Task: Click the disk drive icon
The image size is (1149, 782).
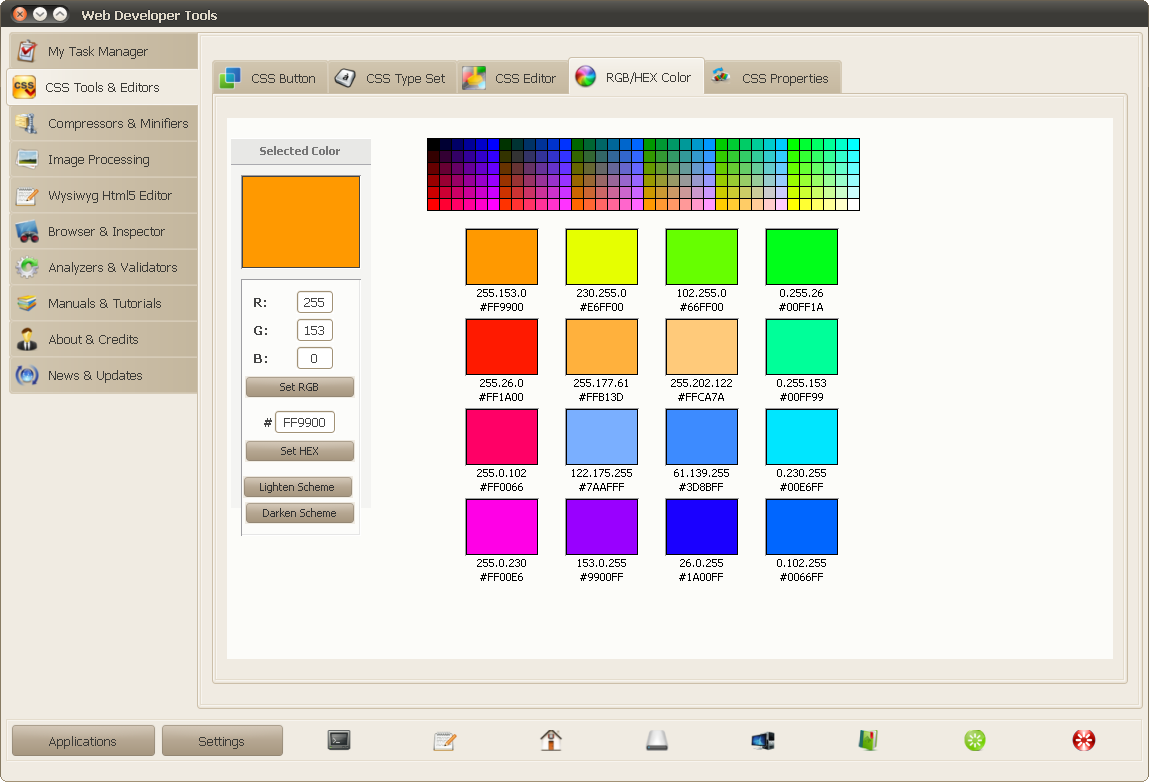Action: (x=657, y=740)
